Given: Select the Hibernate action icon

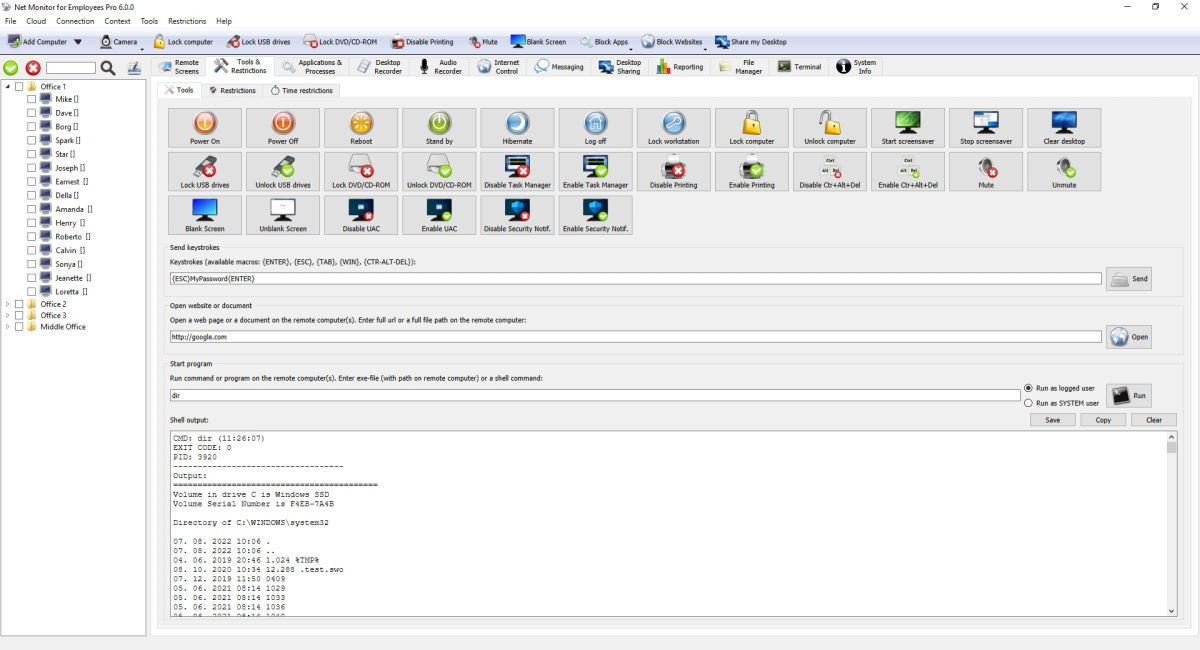Looking at the screenshot, I should coord(517,127).
